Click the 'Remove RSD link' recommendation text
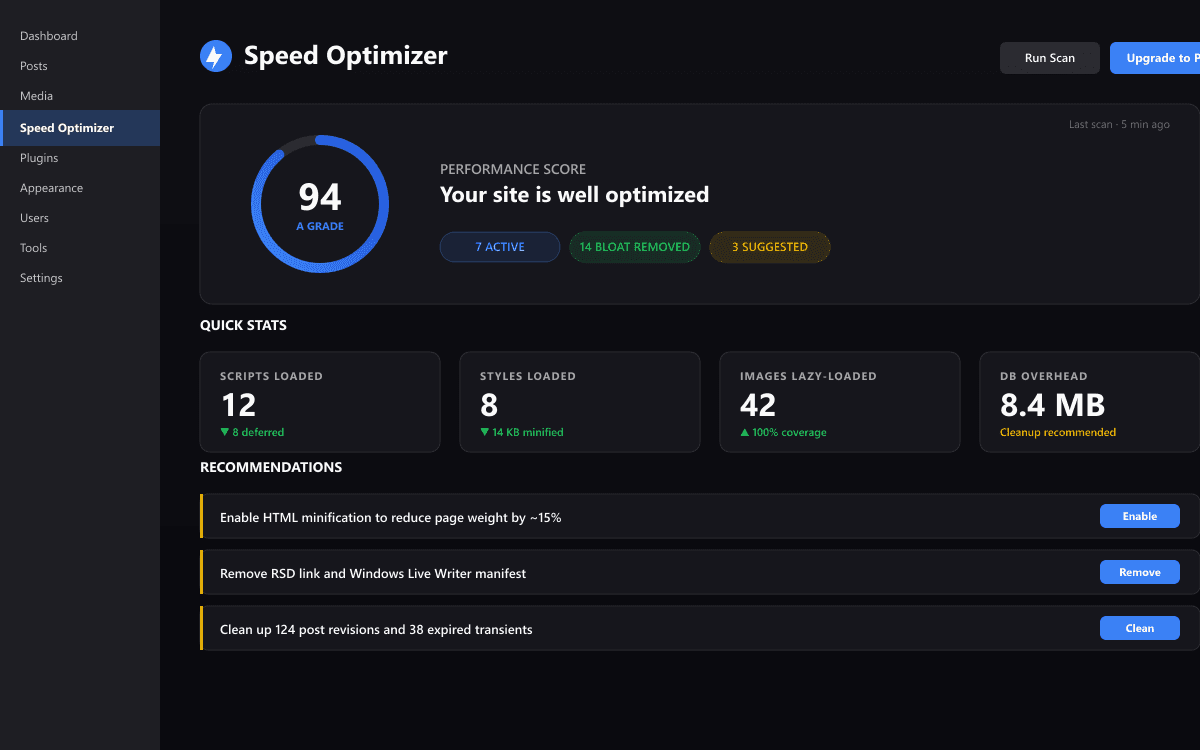 [373, 574]
